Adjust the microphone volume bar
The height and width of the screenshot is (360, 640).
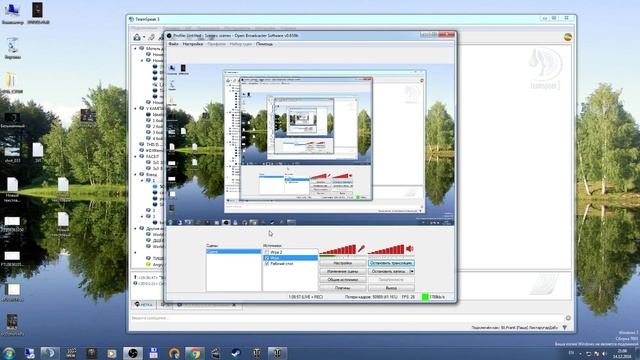338,249
